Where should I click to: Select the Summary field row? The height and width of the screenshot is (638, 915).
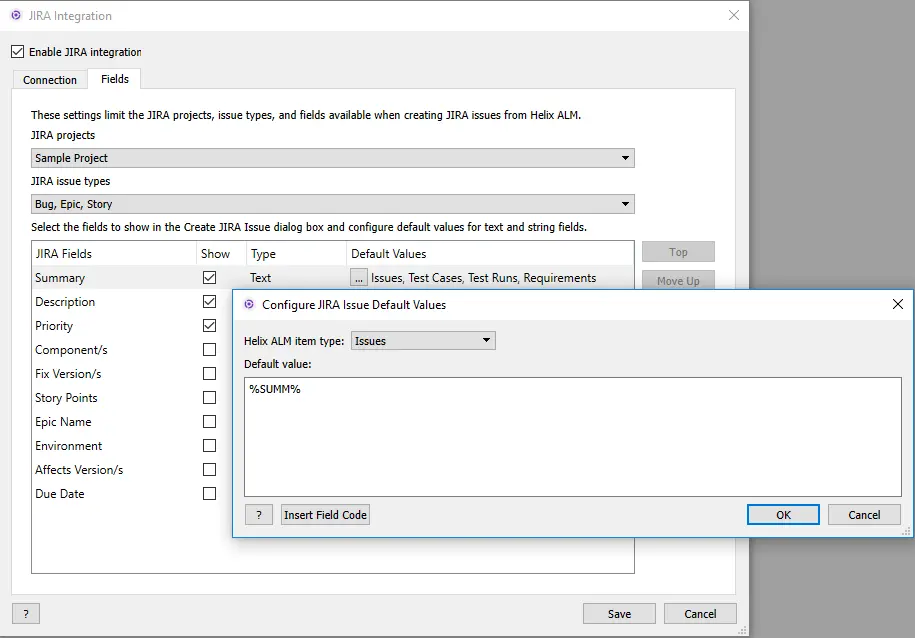(333, 277)
